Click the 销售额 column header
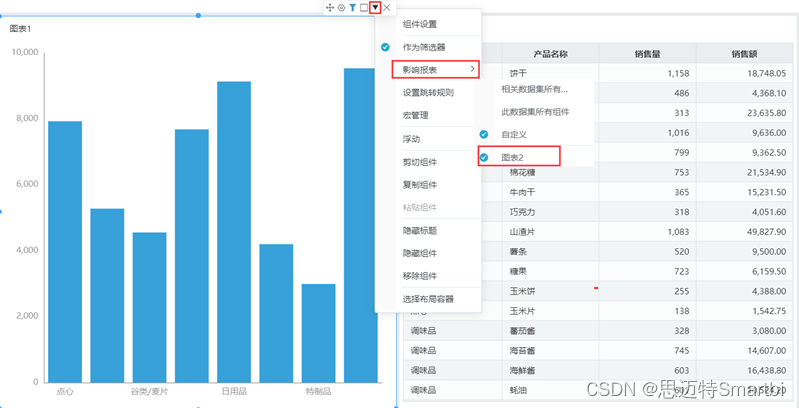 click(745, 53)
